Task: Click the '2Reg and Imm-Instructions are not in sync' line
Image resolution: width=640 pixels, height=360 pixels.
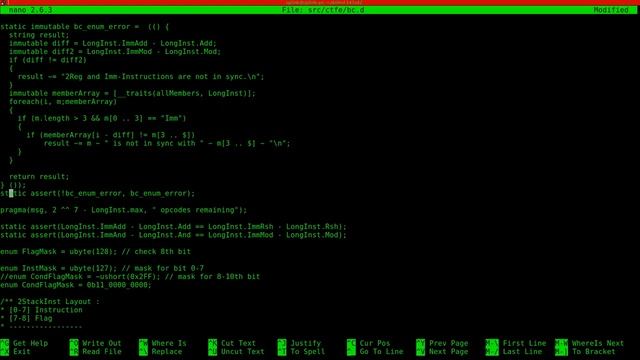Action: pos(141,77)
